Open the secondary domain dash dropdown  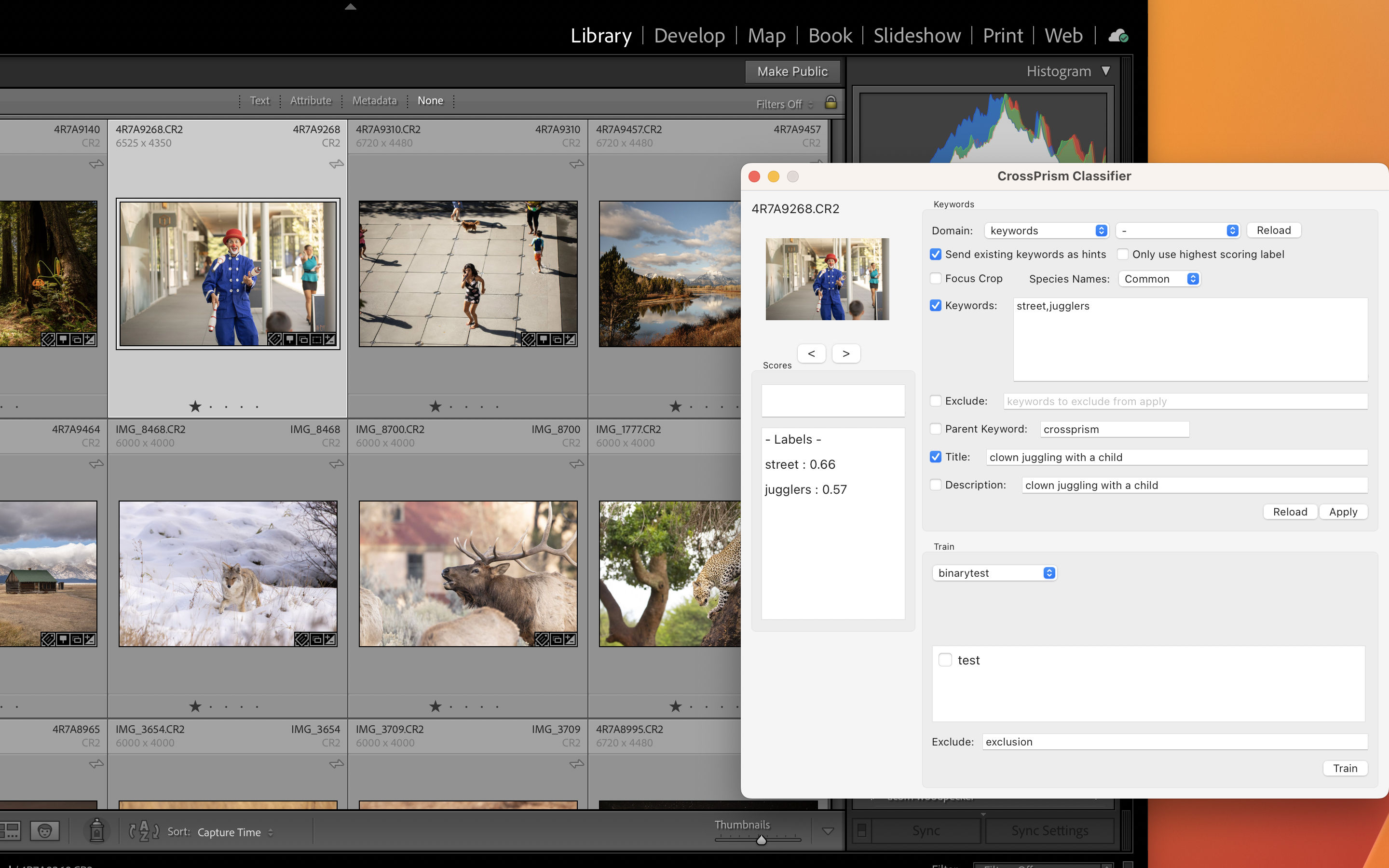coord(1177,230)
